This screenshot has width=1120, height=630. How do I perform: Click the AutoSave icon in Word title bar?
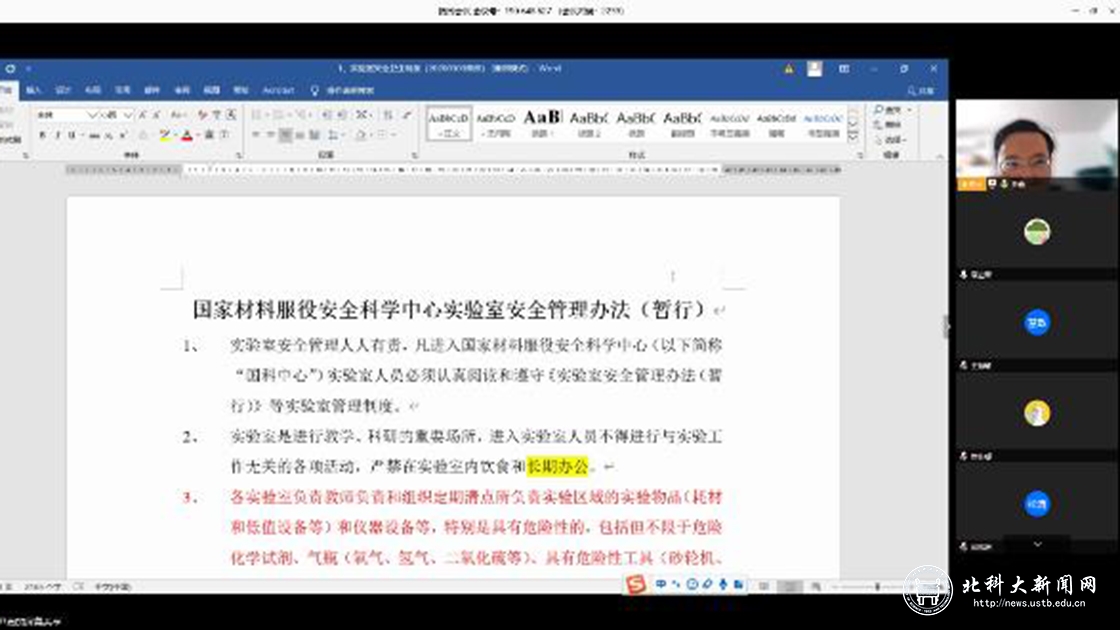[x=10, y=69]
